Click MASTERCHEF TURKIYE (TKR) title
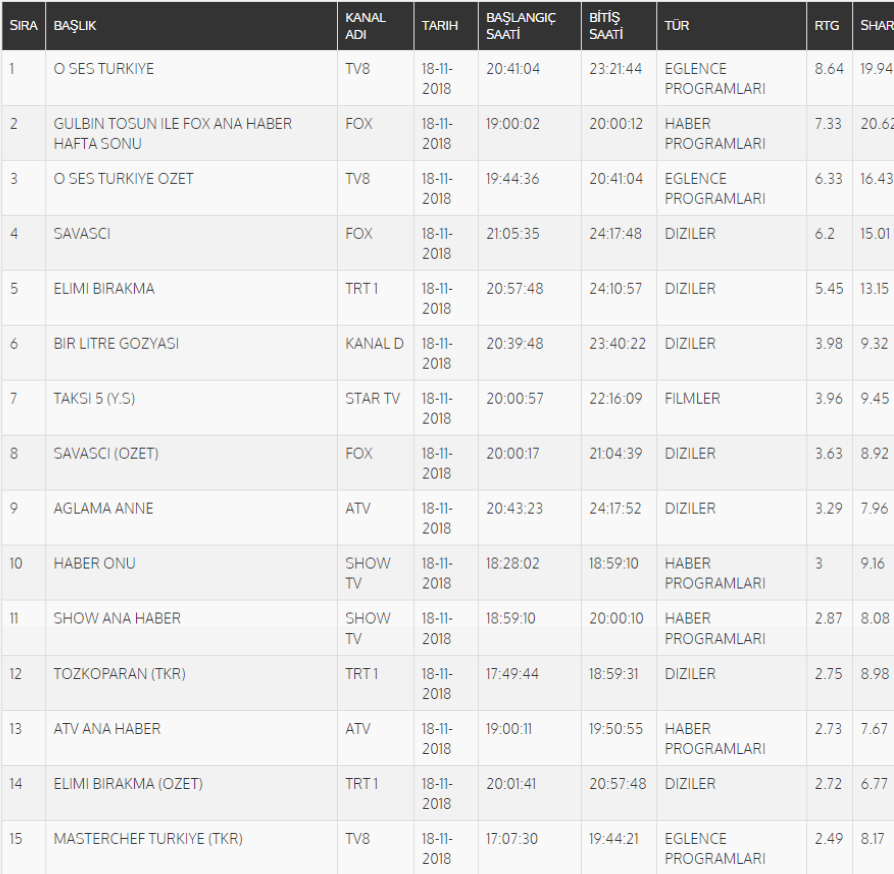 click(148, 839)
